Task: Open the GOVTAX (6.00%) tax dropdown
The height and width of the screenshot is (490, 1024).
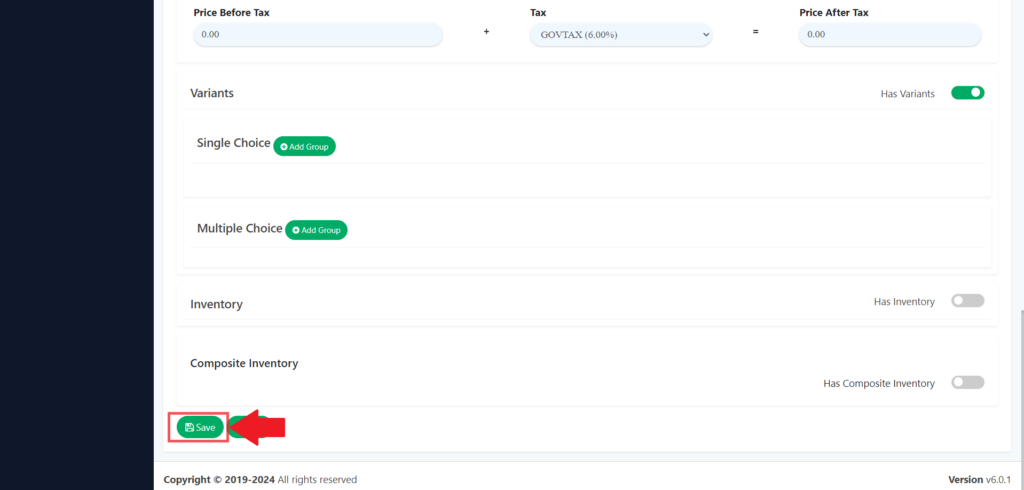Action: point(620,34)
